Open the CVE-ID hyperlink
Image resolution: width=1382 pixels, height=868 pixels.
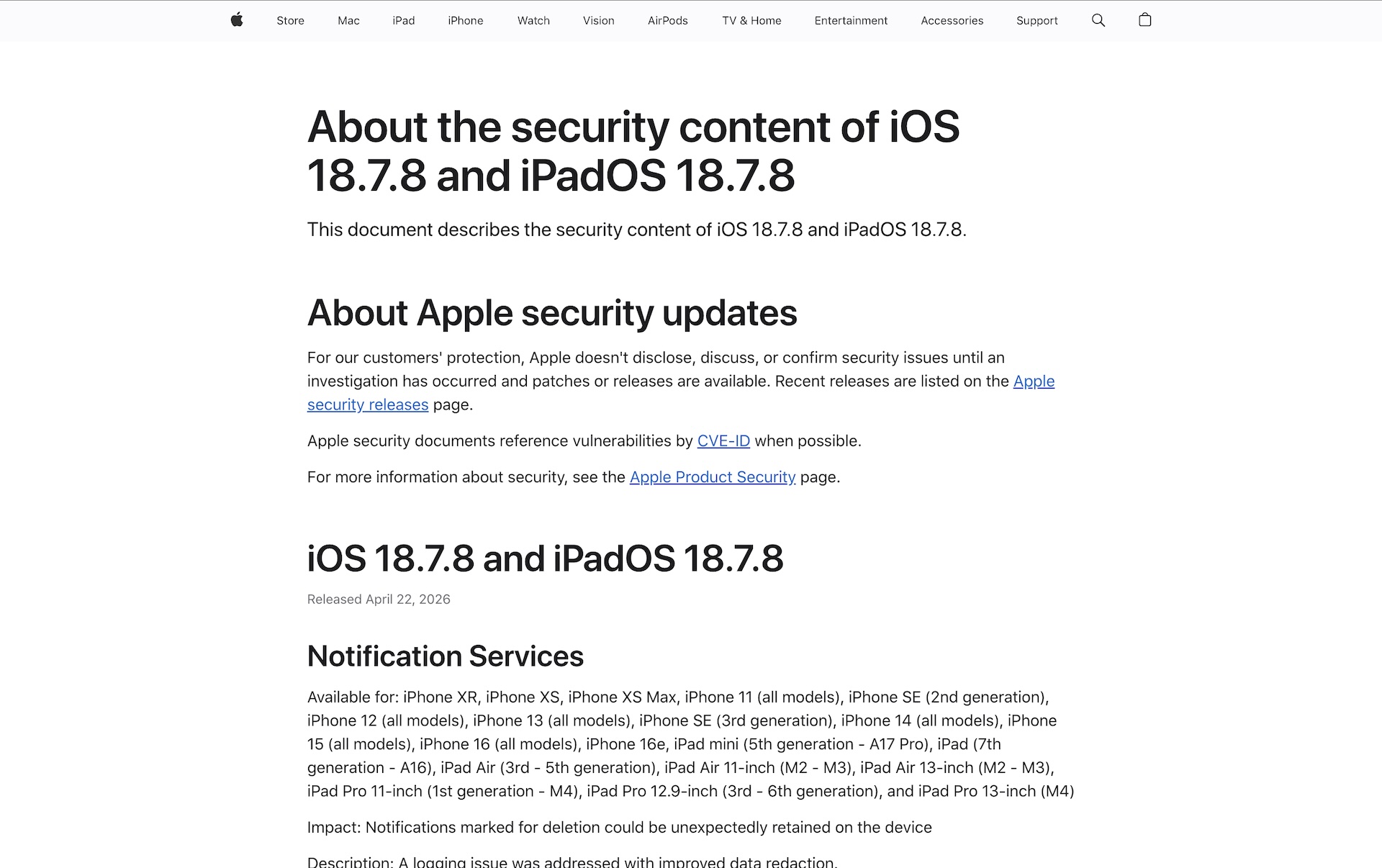tap(723, 441)
